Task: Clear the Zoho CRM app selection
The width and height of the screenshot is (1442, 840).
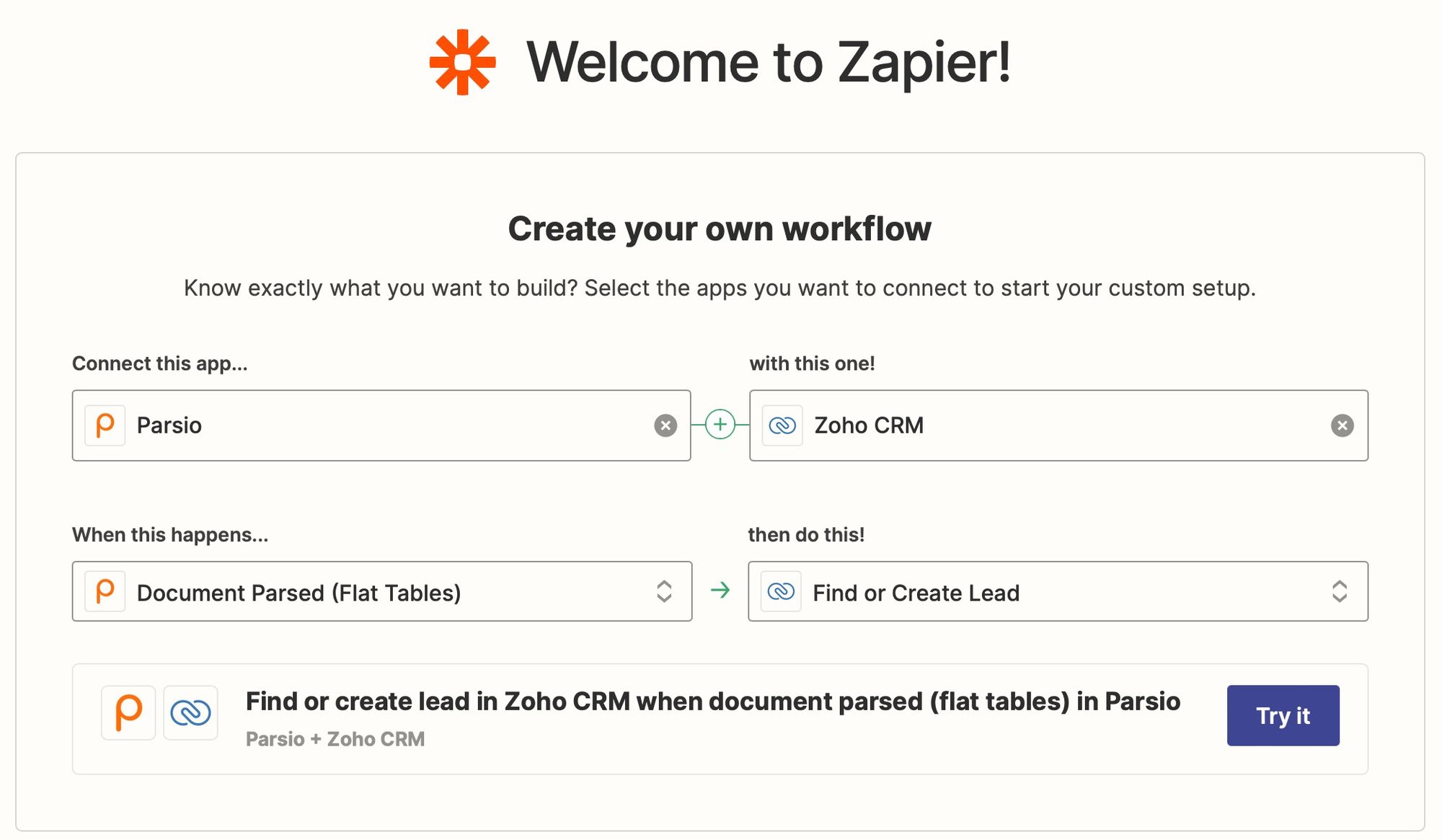Action: 1341,425
